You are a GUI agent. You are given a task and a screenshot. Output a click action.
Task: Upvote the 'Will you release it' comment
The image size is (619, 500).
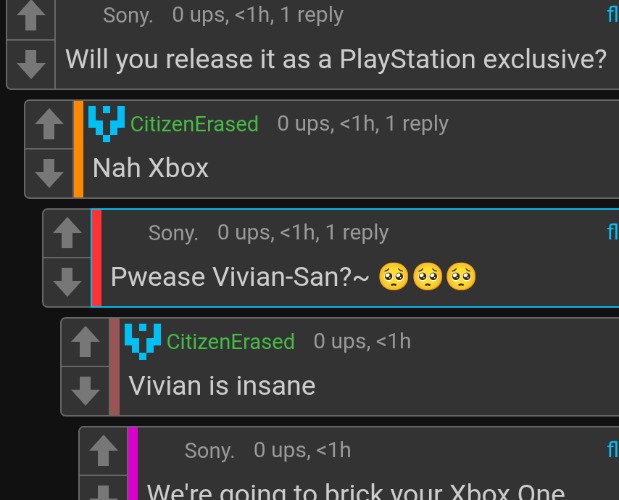[31, 18]
